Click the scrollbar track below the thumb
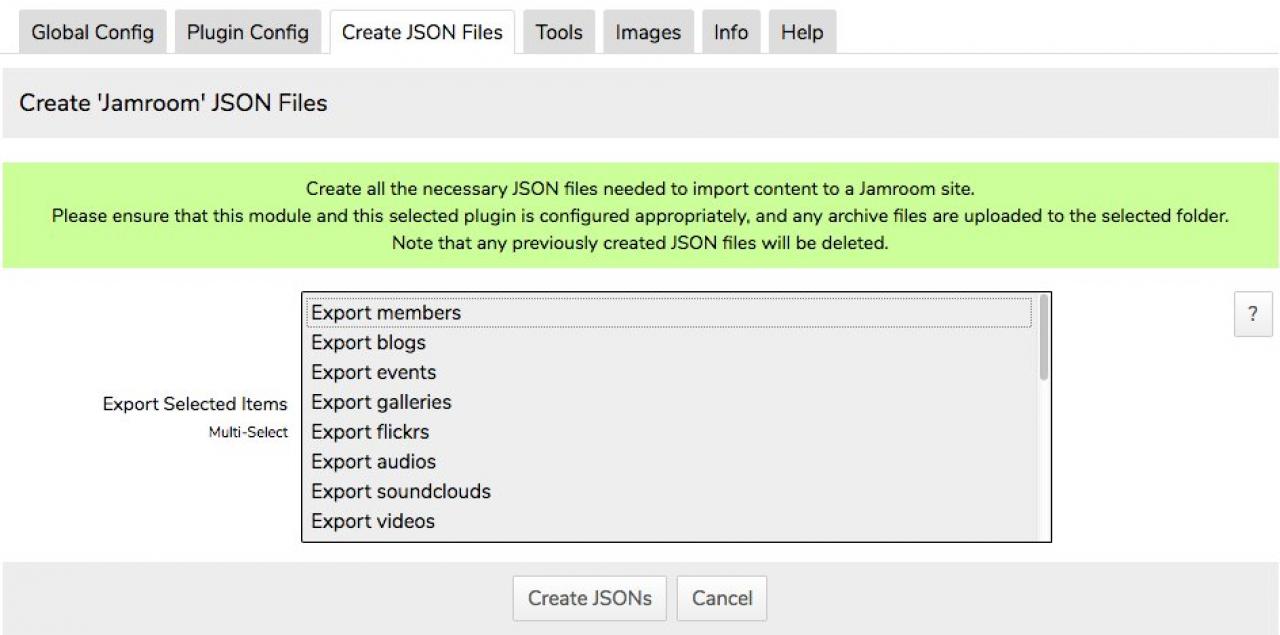1280x635 pixels. [x=1044, y=460]
